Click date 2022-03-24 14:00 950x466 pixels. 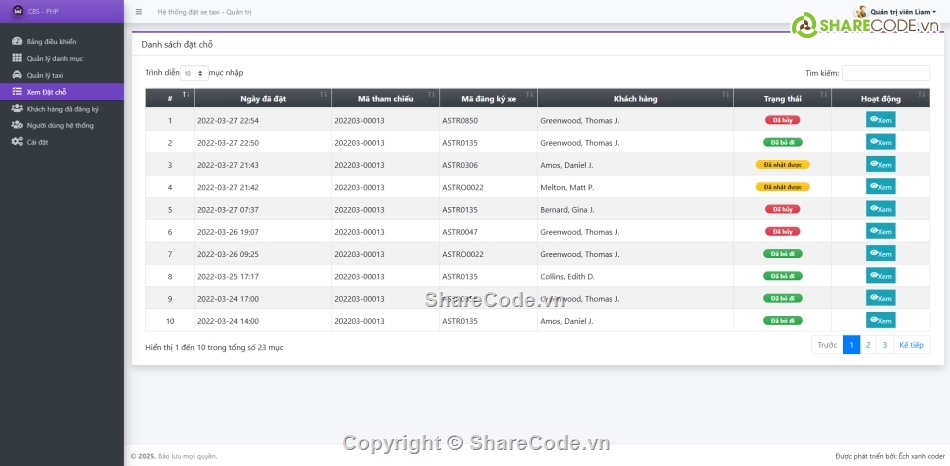228,321
